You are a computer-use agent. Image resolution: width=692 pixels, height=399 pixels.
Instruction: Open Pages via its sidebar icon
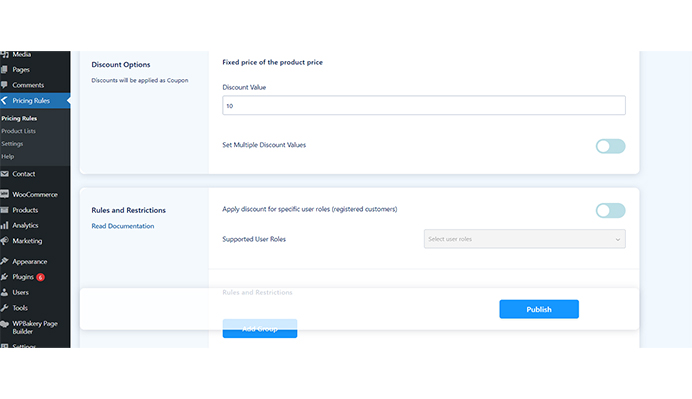4,70
